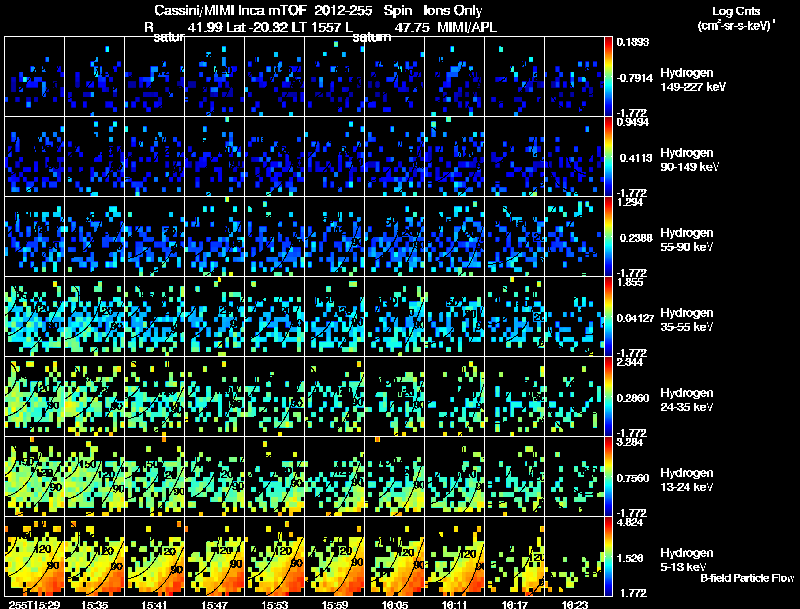Click the colorbar value 3.284
The width and height of the screenshot is (800, 609).
630,442
